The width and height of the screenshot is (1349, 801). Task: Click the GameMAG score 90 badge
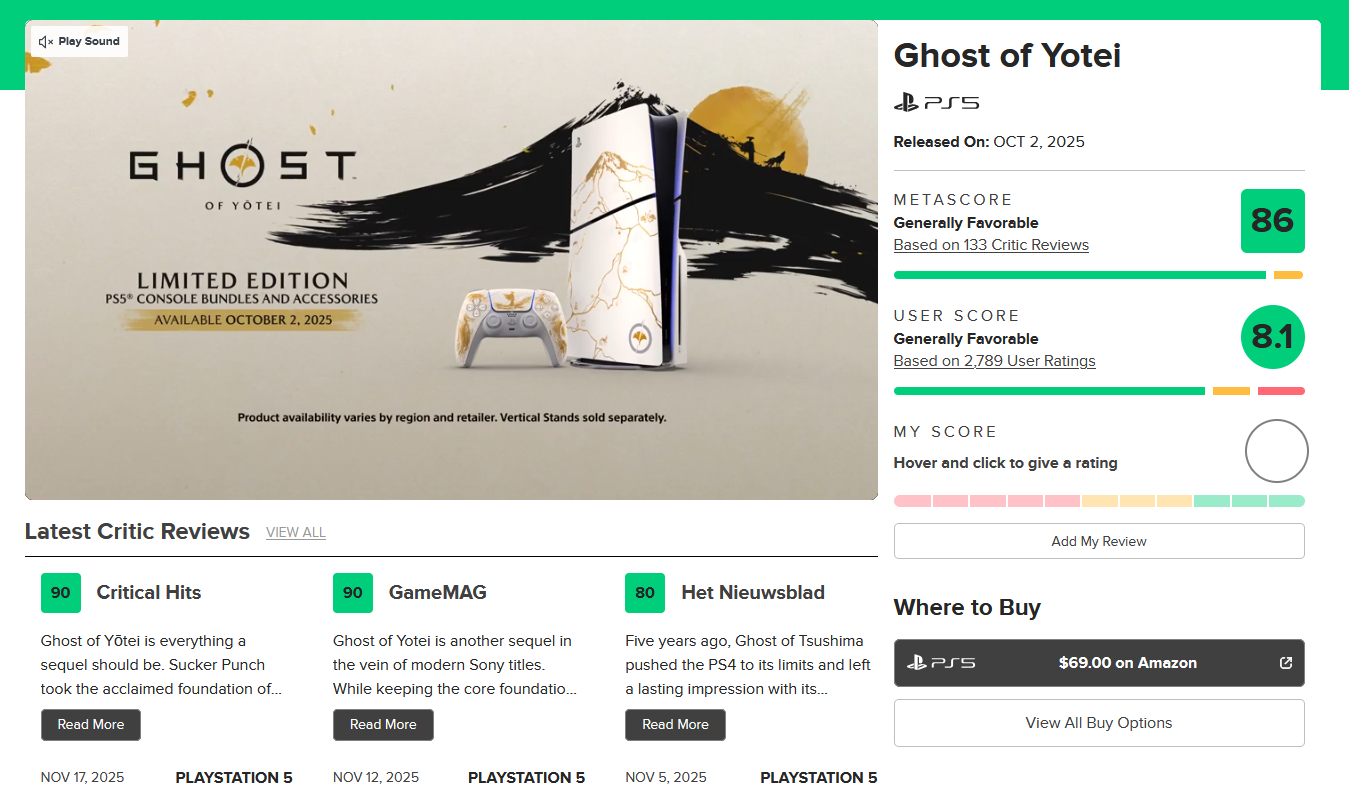point(353,593)
